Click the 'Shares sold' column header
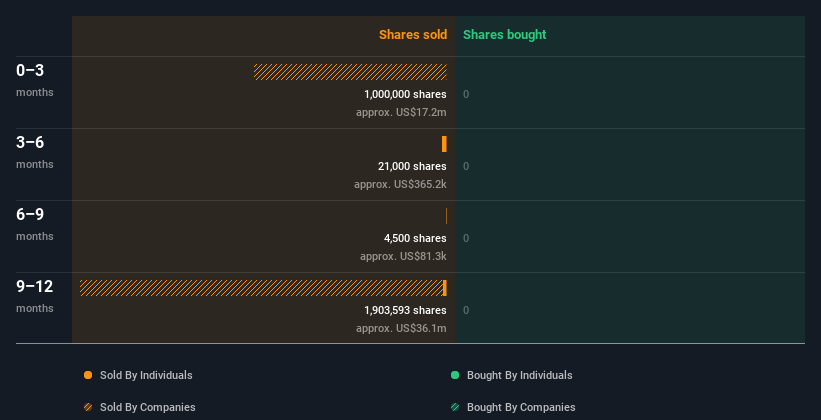 coord(413,35)
